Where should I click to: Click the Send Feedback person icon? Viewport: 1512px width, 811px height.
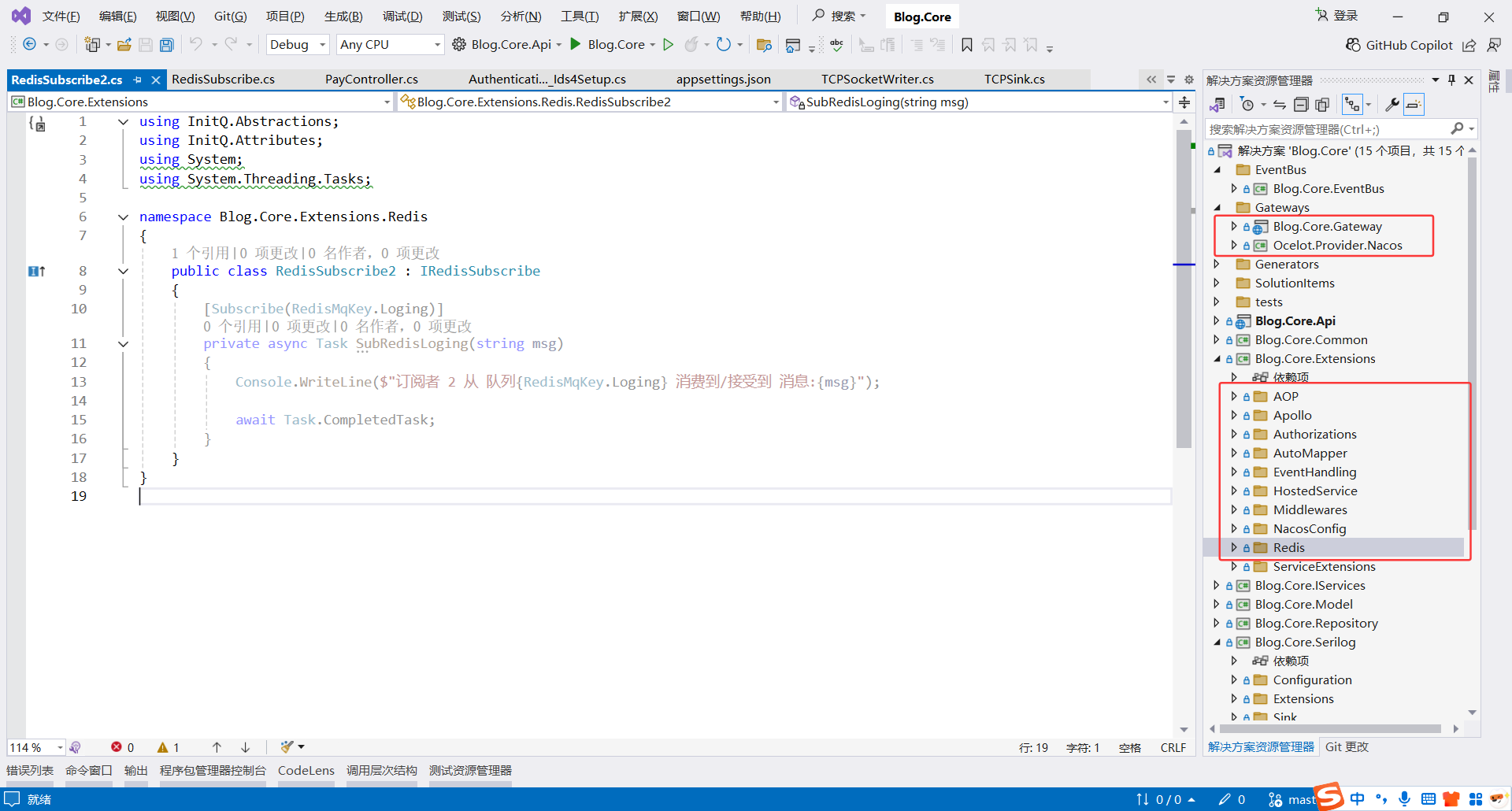click(x=1494, y=45)
